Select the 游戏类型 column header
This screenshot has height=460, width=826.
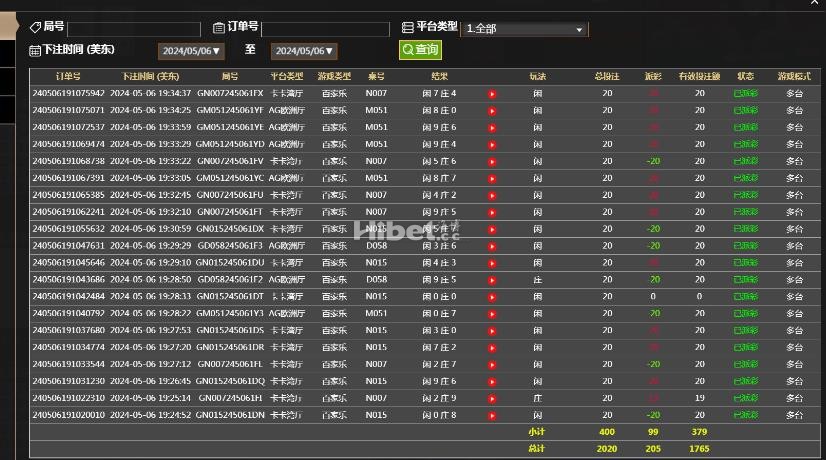tap(334, 76)
